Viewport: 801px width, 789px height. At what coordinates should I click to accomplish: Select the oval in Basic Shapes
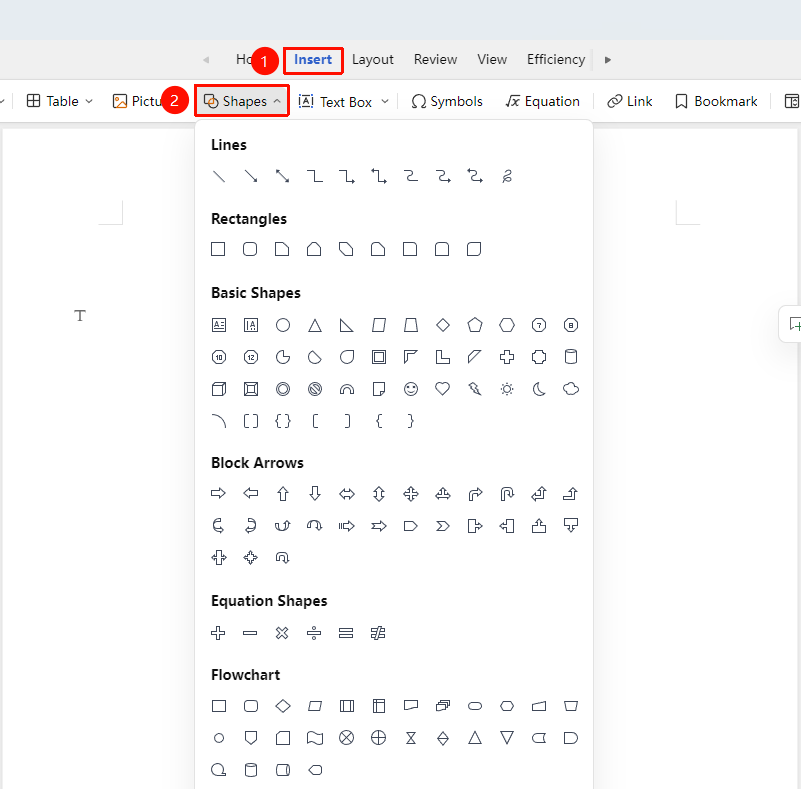coord(282,325)
